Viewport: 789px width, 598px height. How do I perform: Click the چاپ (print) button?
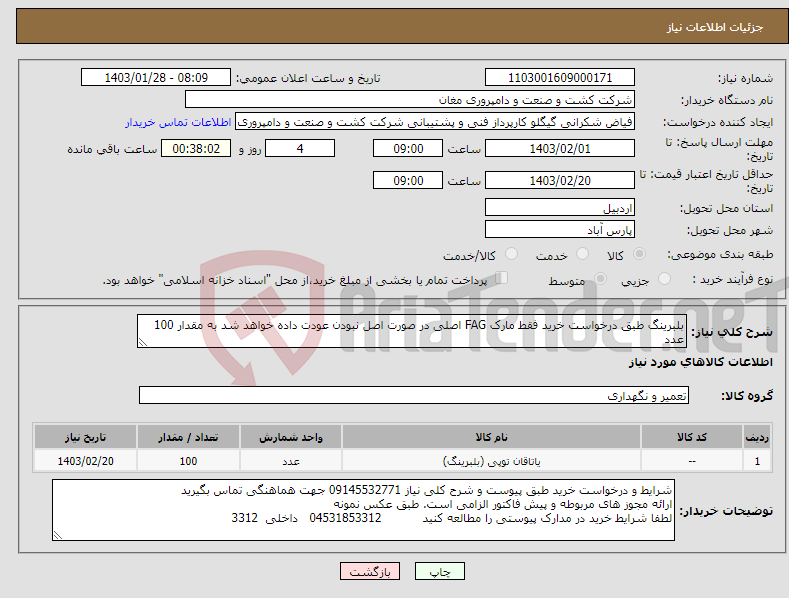click(439, 571)
